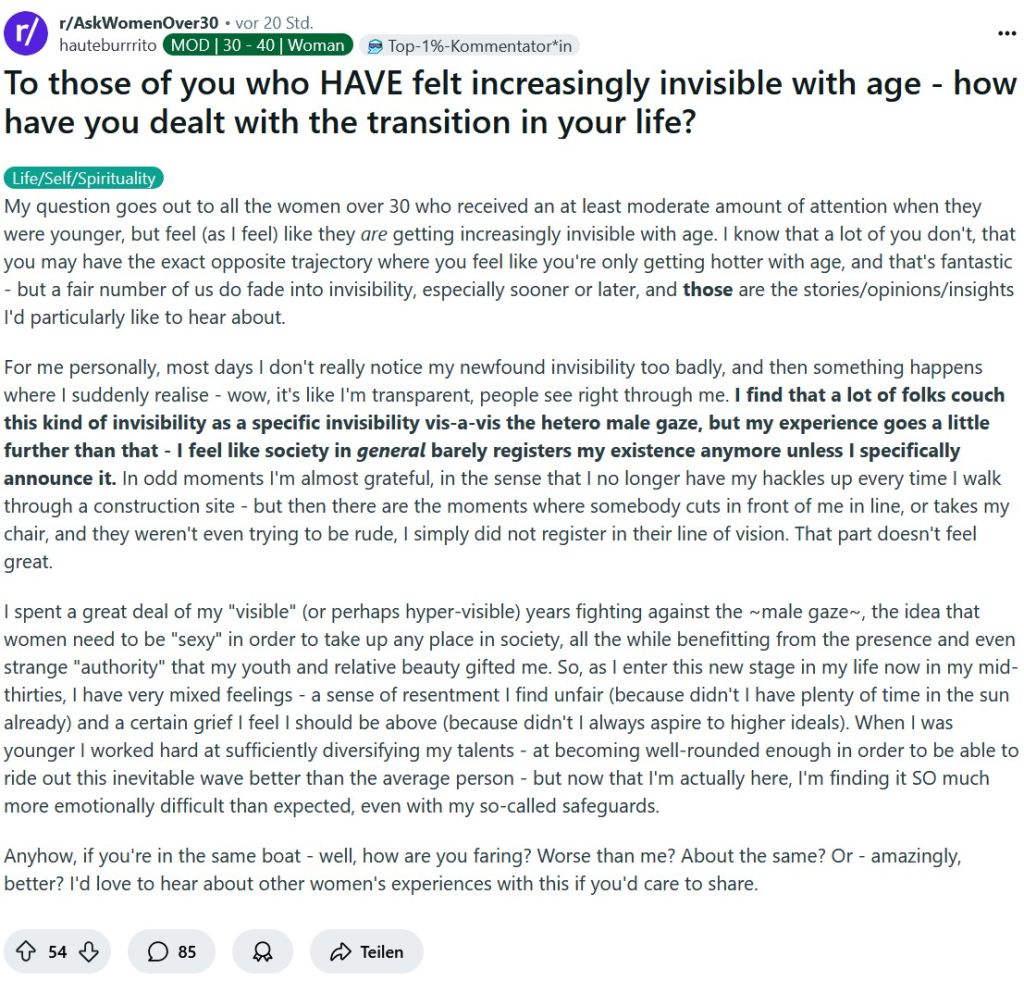Open the three-dot post options menu
The height and width of the screenshot is (981, 1024).
pos(1006,33)
